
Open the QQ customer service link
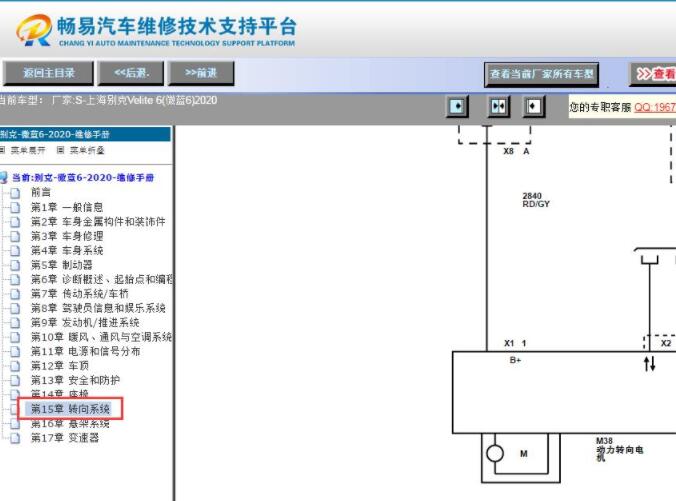[x=655, y=107]
